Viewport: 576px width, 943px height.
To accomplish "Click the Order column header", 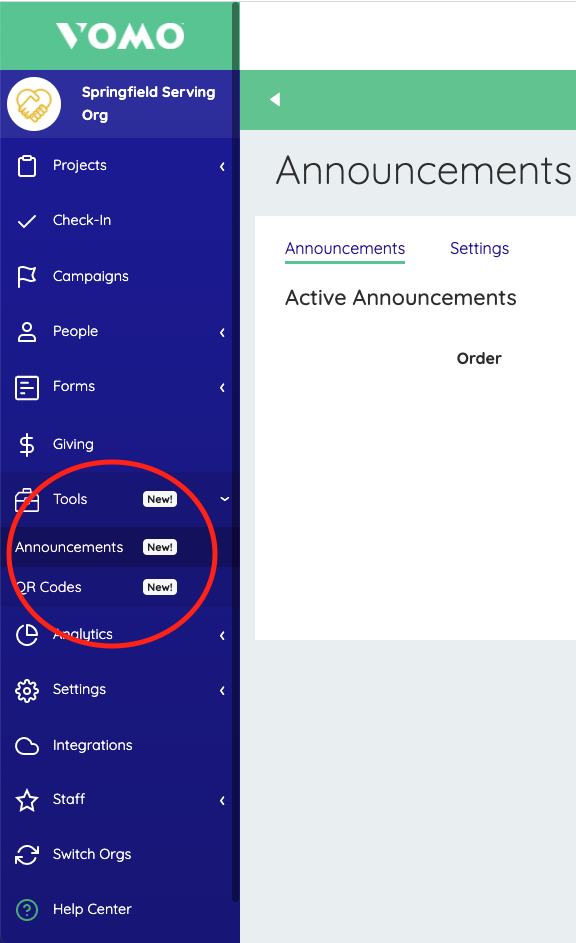I will tap(479, 358).
